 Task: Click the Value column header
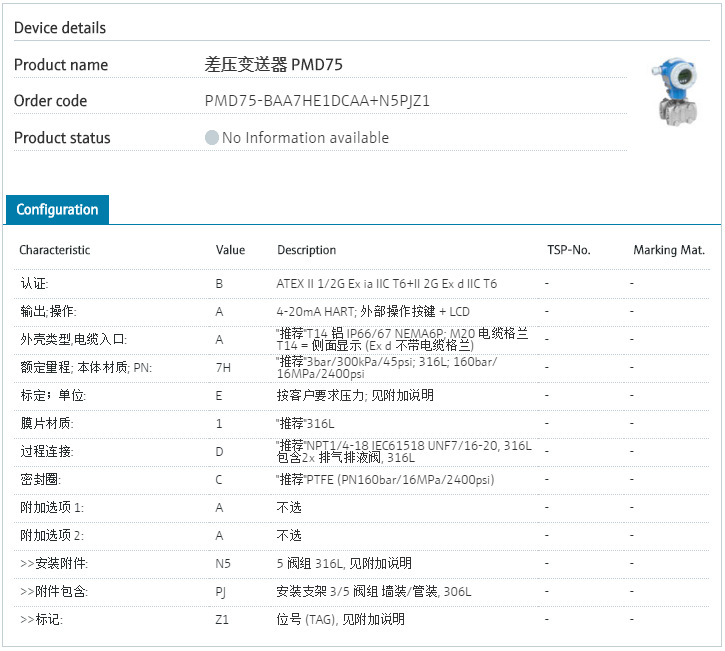pyautogui.click(x=230, y=250)
